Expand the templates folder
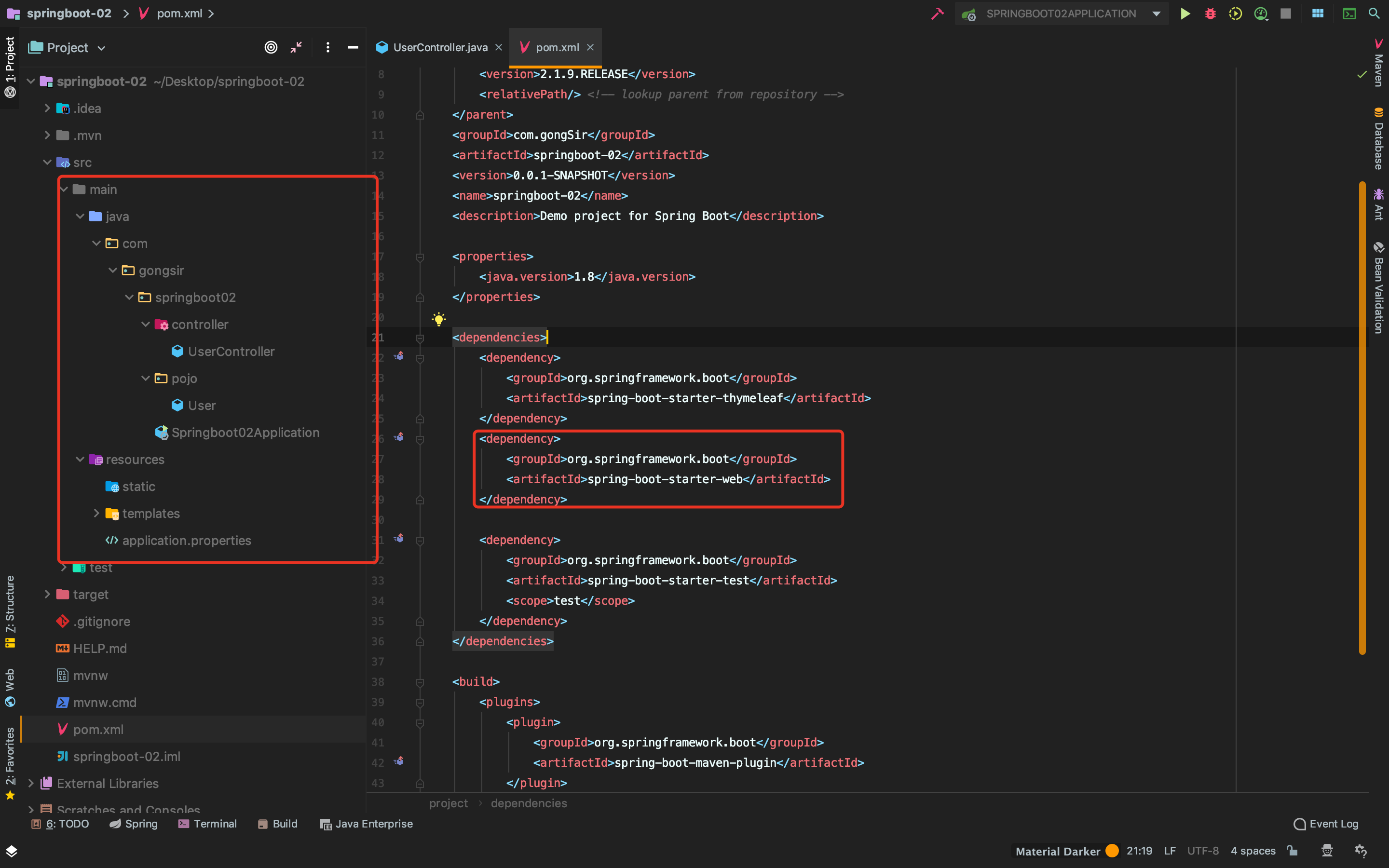 point(96,513)
